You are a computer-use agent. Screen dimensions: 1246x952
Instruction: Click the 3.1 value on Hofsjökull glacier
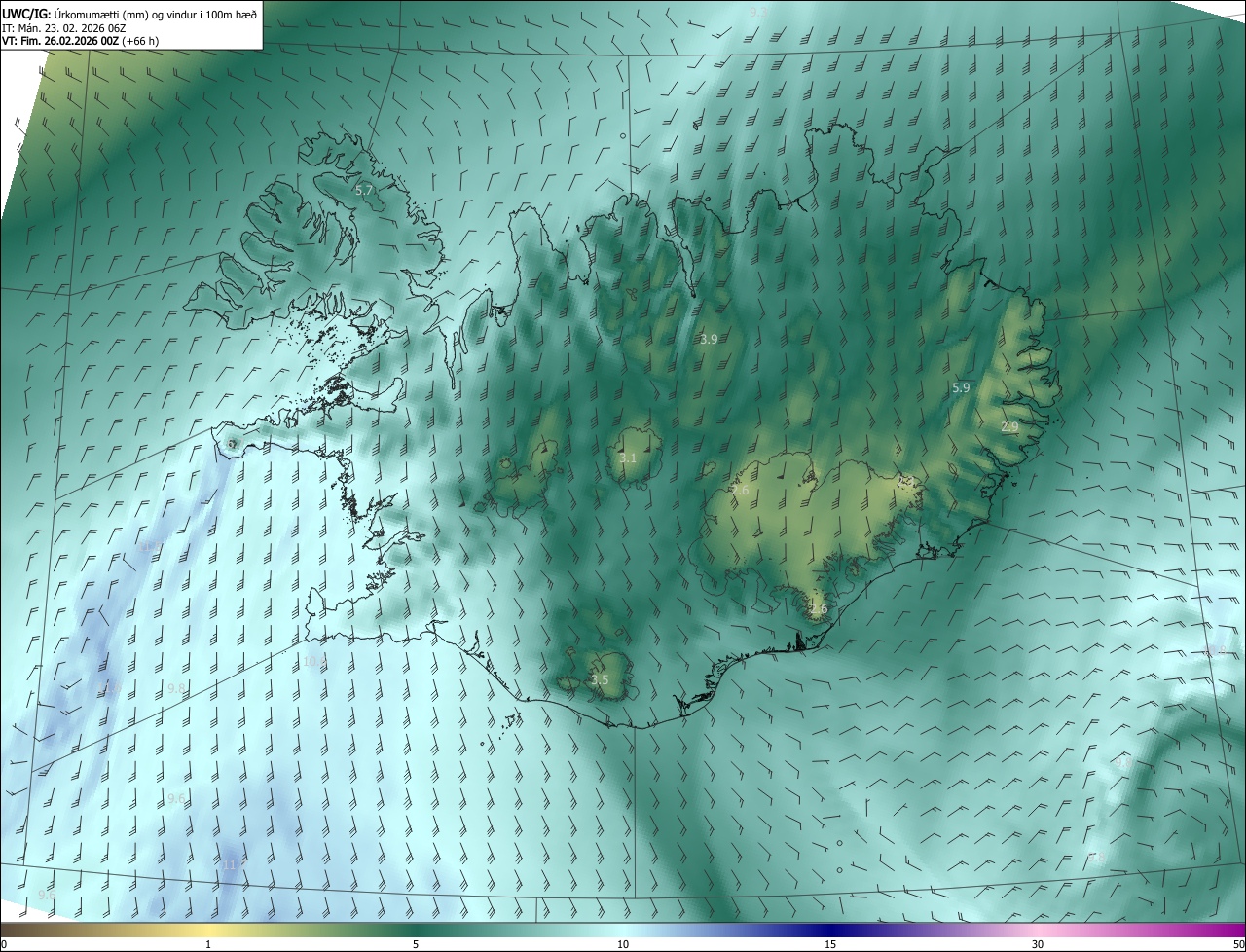(x=628, y=458)
